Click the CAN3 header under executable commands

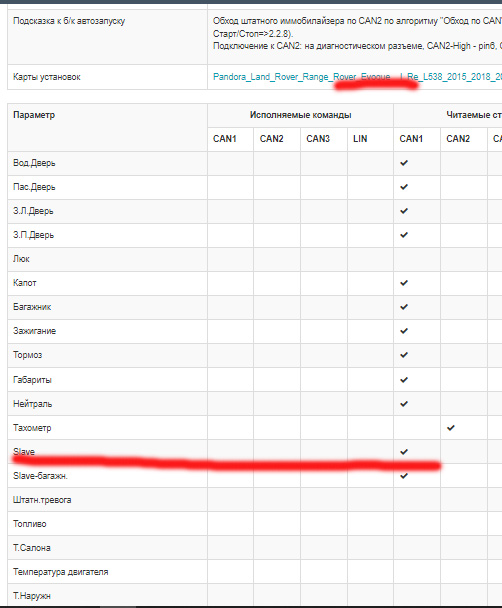[318, 139]
